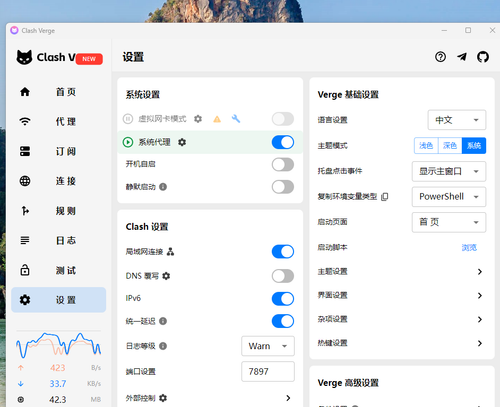The image size is (500, 407).
Task: Toggle the 局域网连接 LAN switch
Action: (283, 252)
